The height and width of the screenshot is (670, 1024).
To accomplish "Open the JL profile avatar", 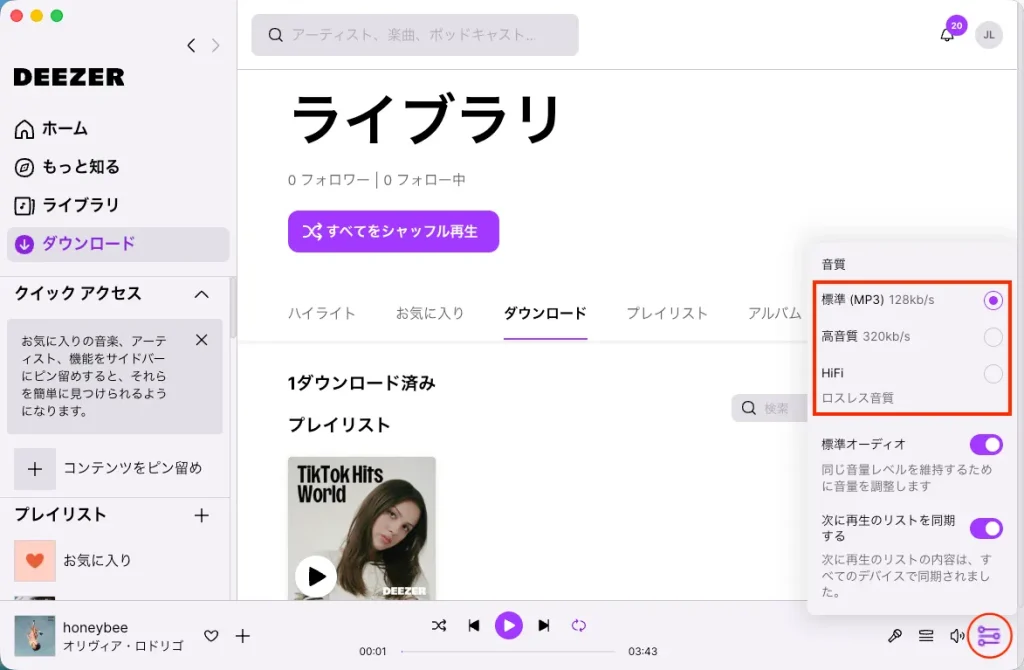I will (989, 35).
